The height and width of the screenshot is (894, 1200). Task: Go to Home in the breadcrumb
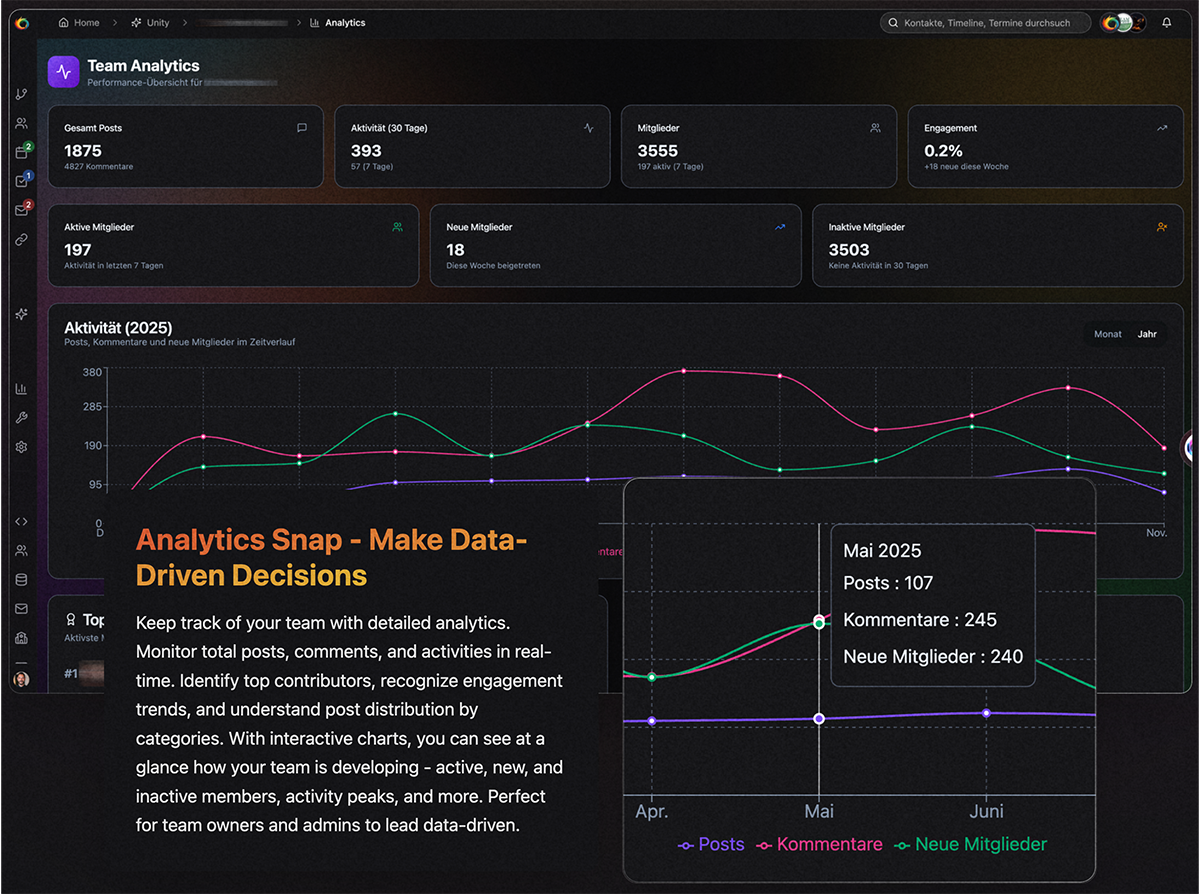tap(79, 23)
